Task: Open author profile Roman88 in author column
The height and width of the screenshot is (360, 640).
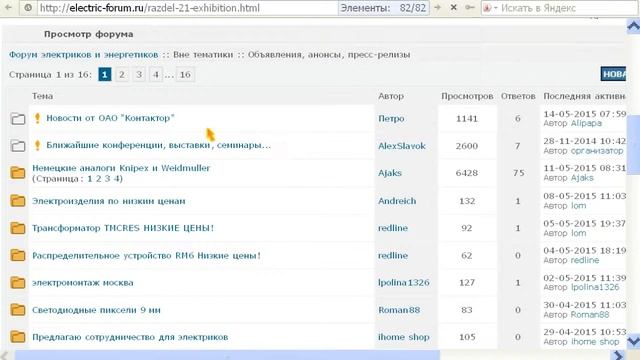Action: [x=399, y=310]
